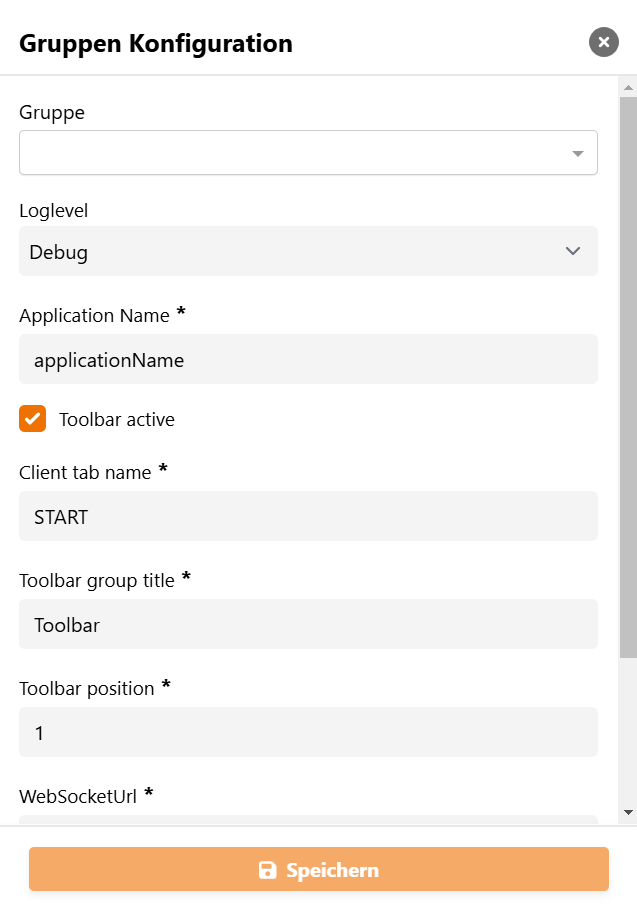Tick the Toolbar active checkbox
637x905 pixels.
(x=33, y=419)
